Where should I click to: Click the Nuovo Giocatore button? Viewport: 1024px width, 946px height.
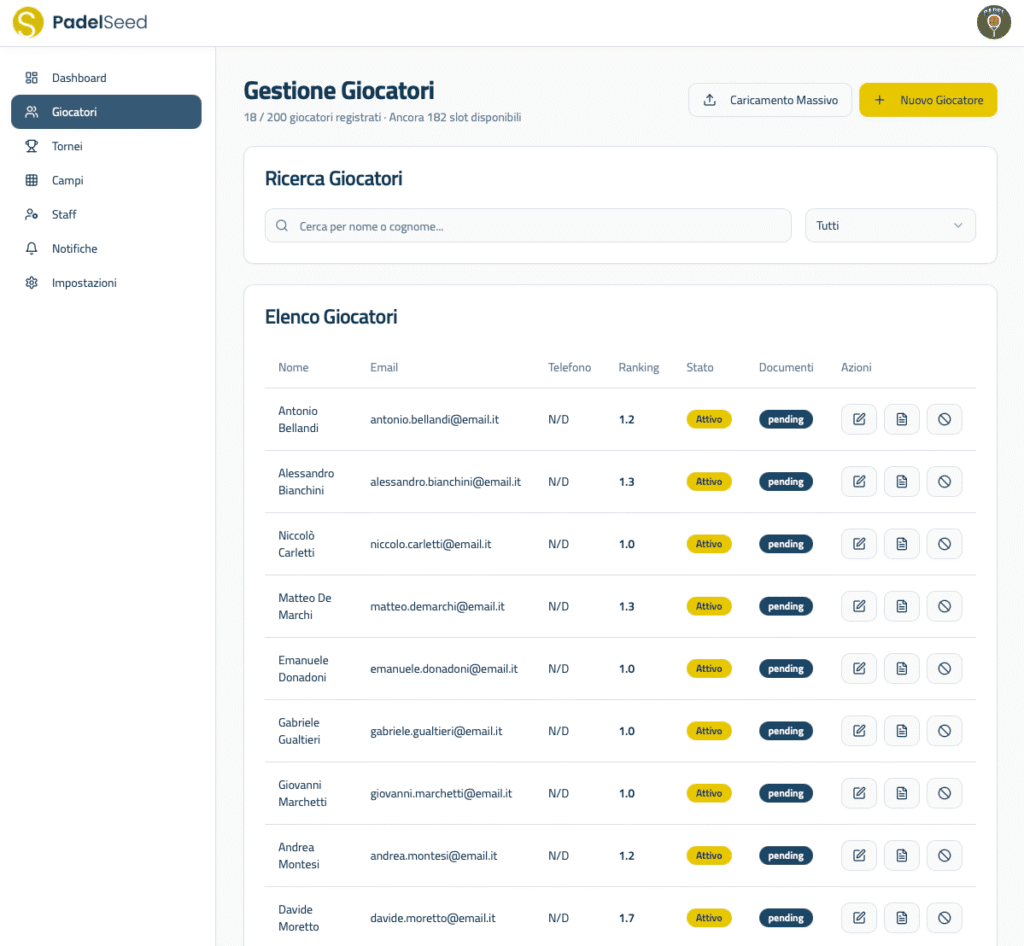(x=927, y=100)
